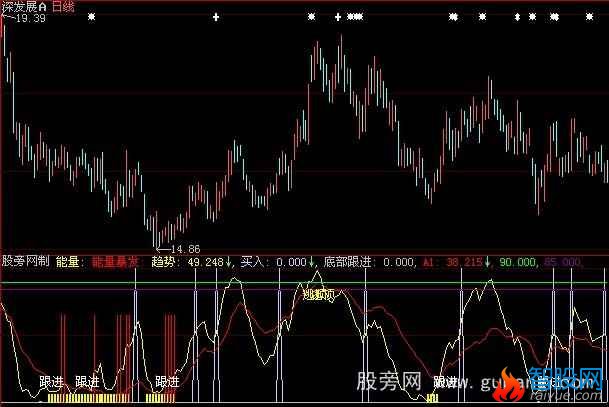Click the yellow 逃顶 signal label
609x407 pixels.
pos(318,295)
